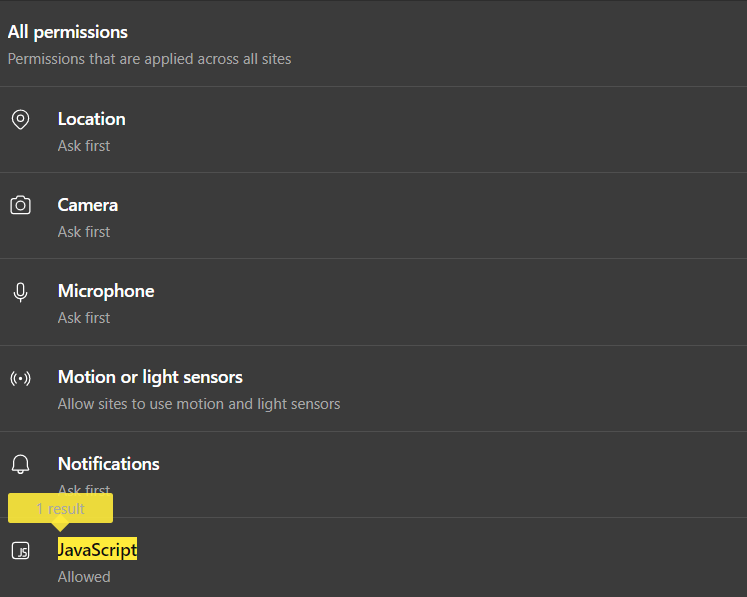The height and width of the screenshot is (597, 747).
Task: Click the JavaScript JS icon
Action: [20, 551]
